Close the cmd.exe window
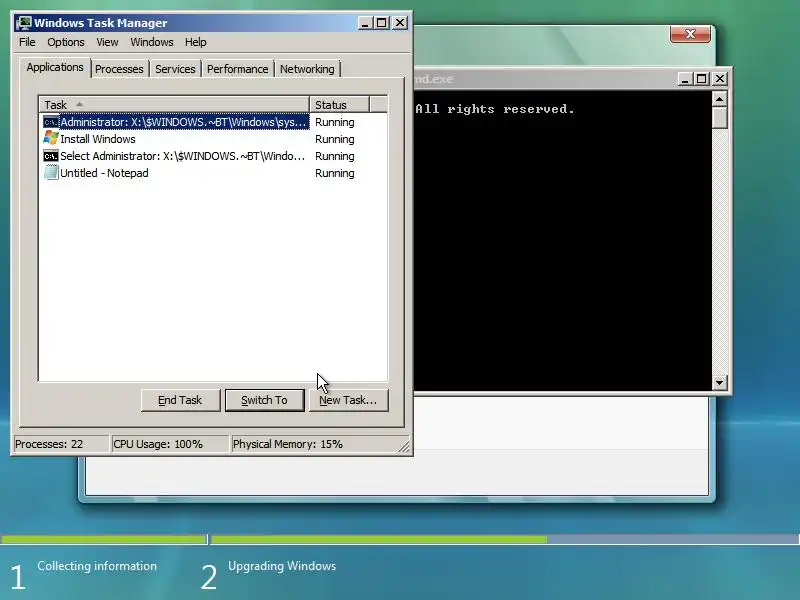This screenshot has width=800, height=600. click(x=719, y=79)
